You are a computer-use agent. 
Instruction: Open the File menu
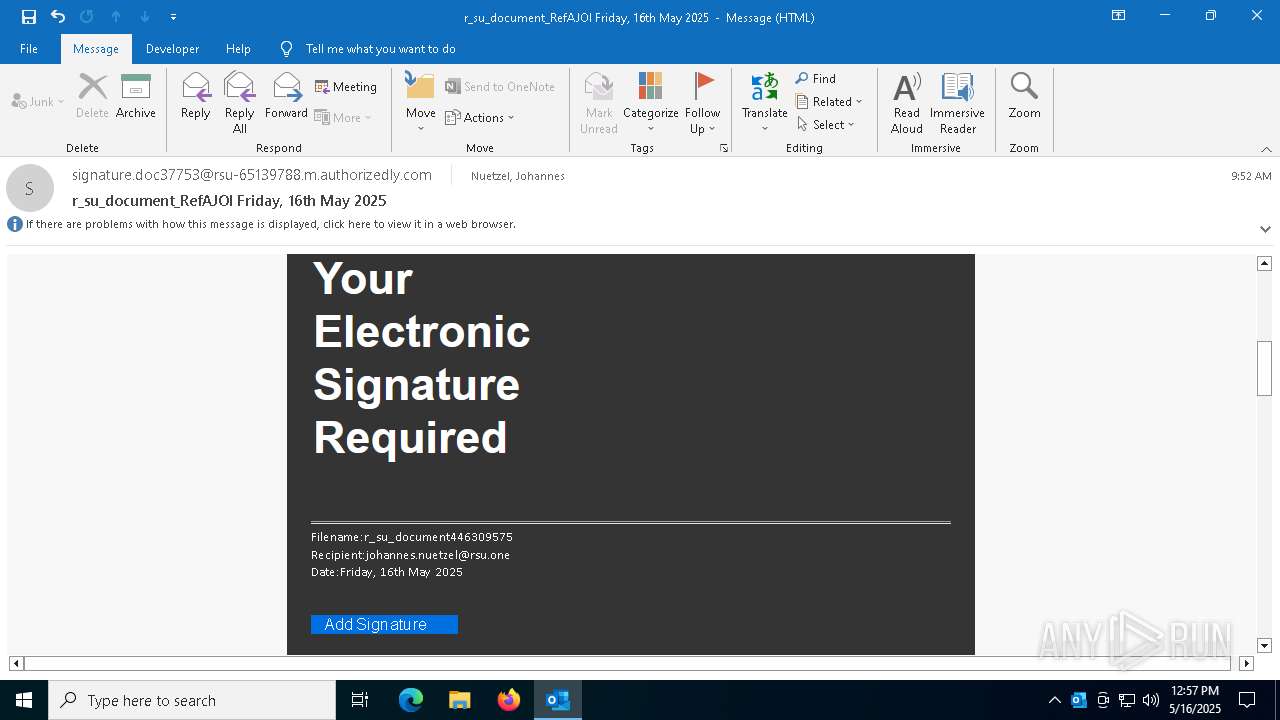pos(29,49)
